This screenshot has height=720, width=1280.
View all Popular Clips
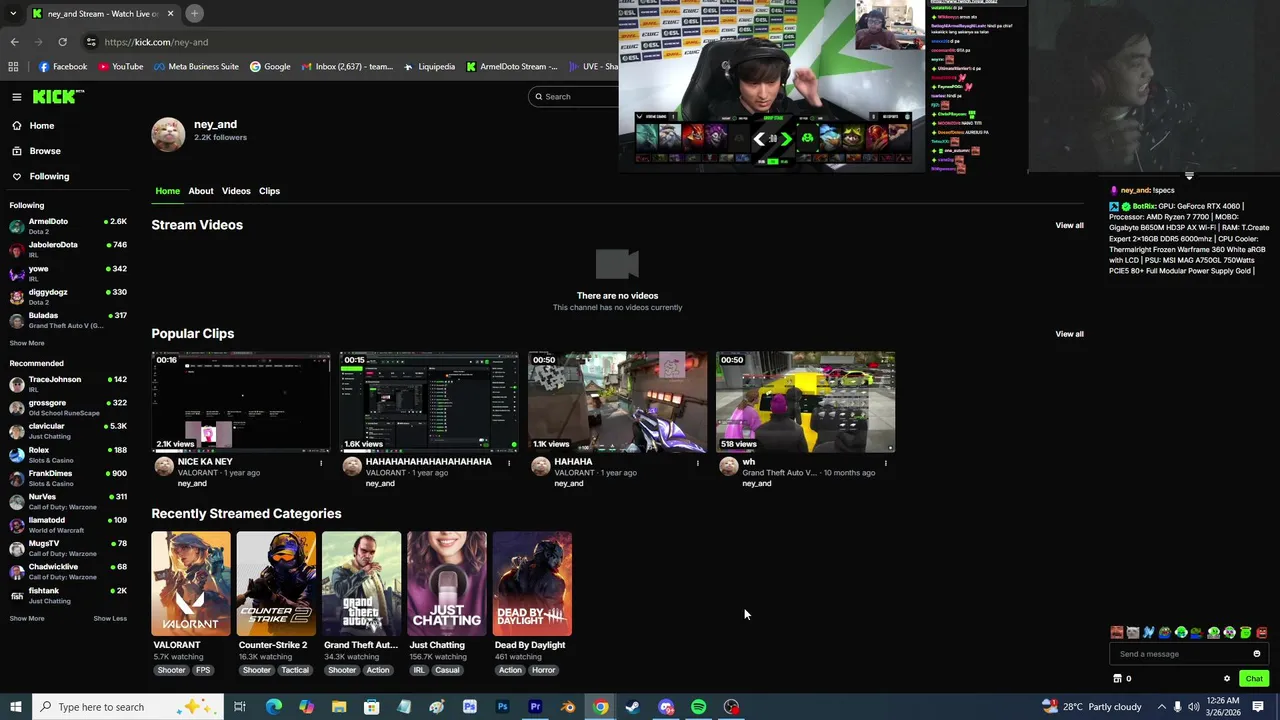pyautogui.click(x=1069, y=334)
